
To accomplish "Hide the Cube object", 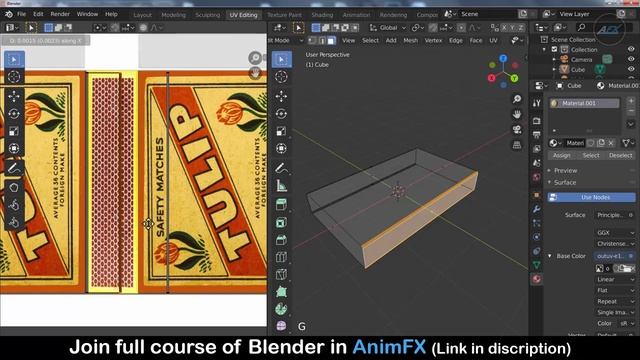I will 631,69.
